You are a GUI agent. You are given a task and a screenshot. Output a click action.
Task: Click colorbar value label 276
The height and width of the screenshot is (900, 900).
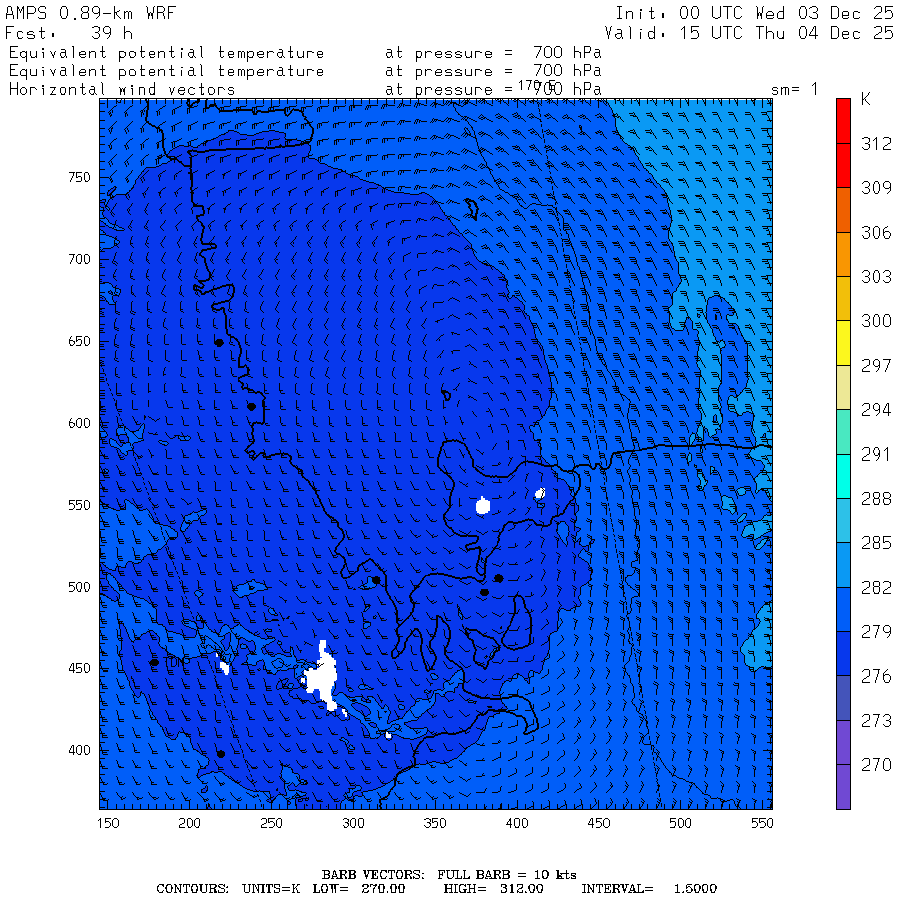[x=876, y=676]
